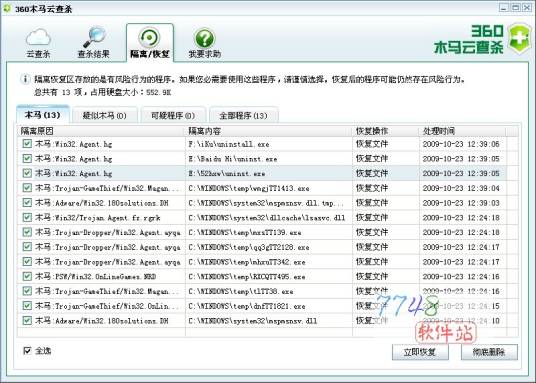
Task: Open the 云查杀 cloud scan icon
Action: pyautogui.click(x=38, y=38)
